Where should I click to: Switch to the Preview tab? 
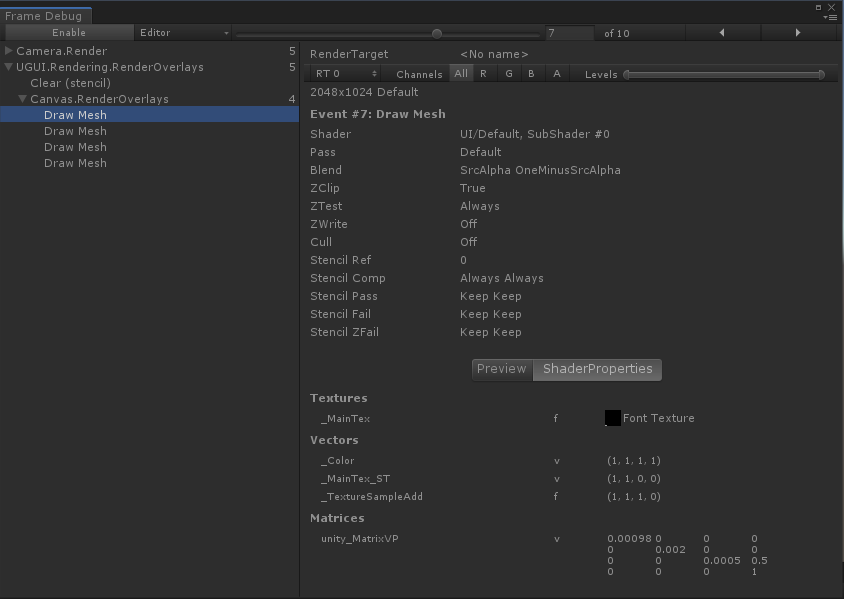[502, 369]
